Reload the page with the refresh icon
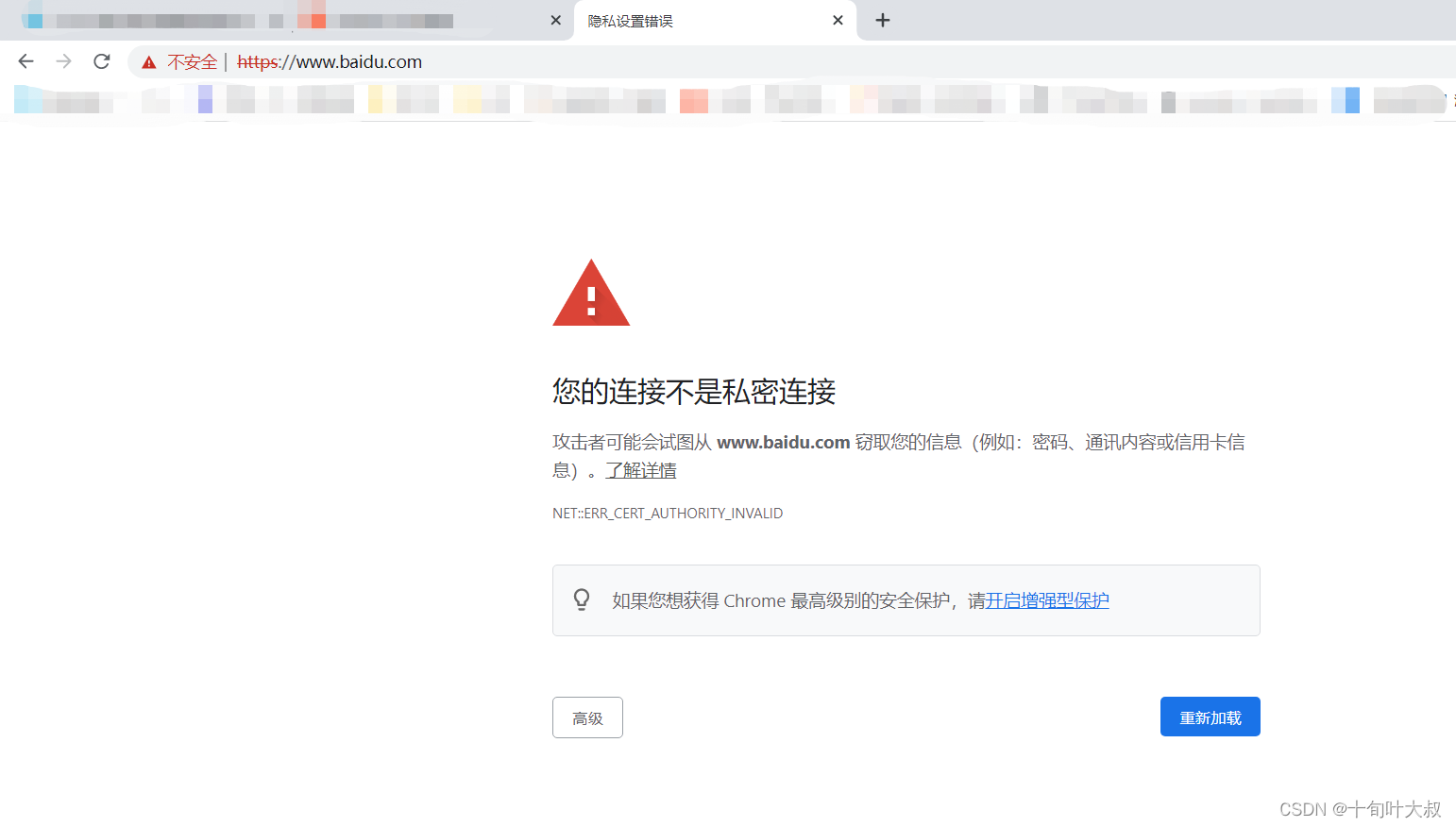Viewport: 1456px width, 827px height. 102,61
